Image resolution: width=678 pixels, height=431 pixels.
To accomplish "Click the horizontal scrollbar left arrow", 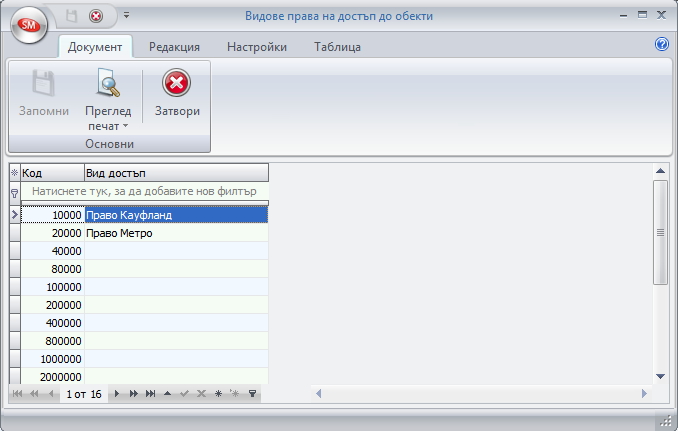I will pyautogui.click(x=319, y=393).
